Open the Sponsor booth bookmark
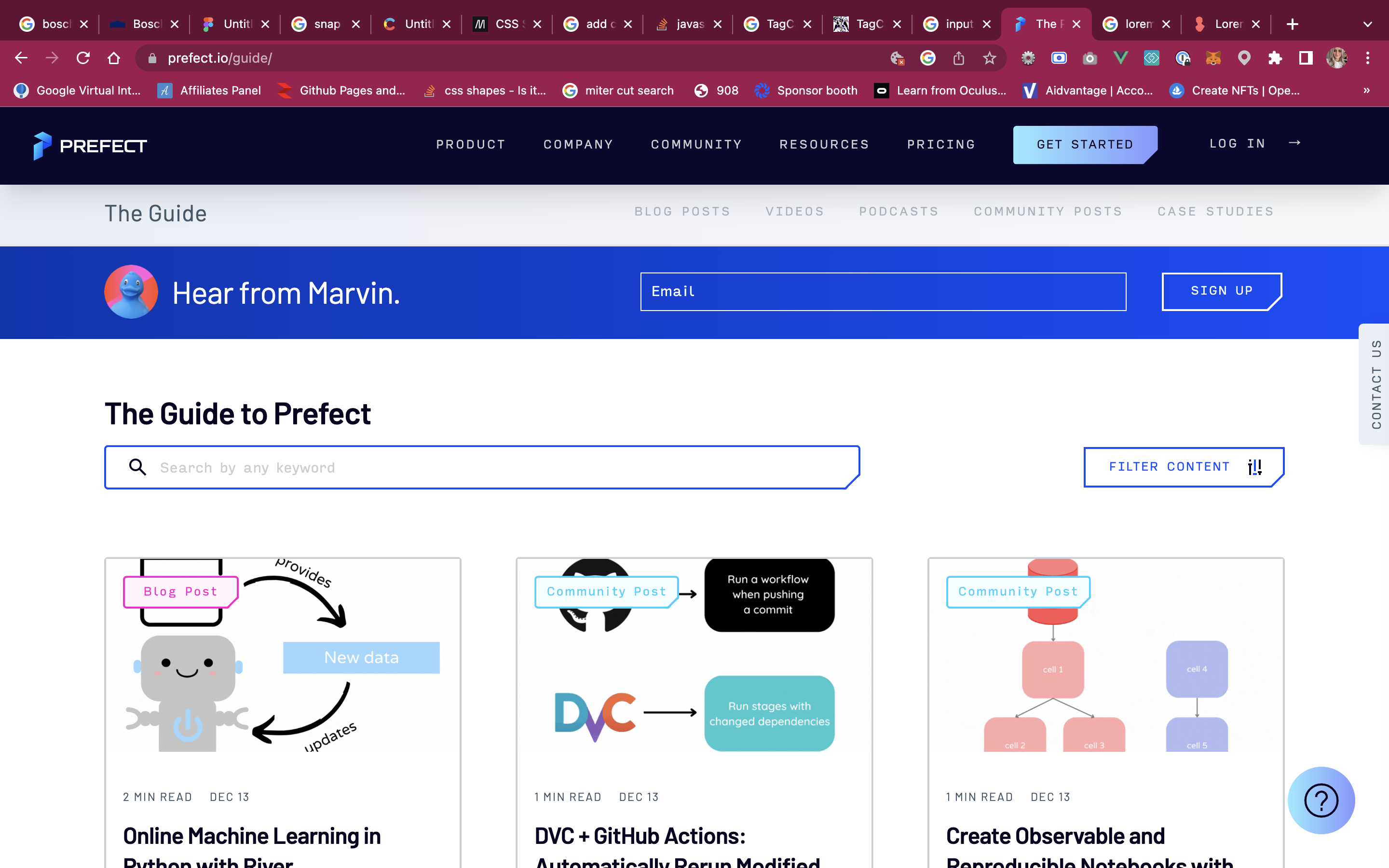Image resolution: width=1389 pixels, height=868 pixels. 806,90
